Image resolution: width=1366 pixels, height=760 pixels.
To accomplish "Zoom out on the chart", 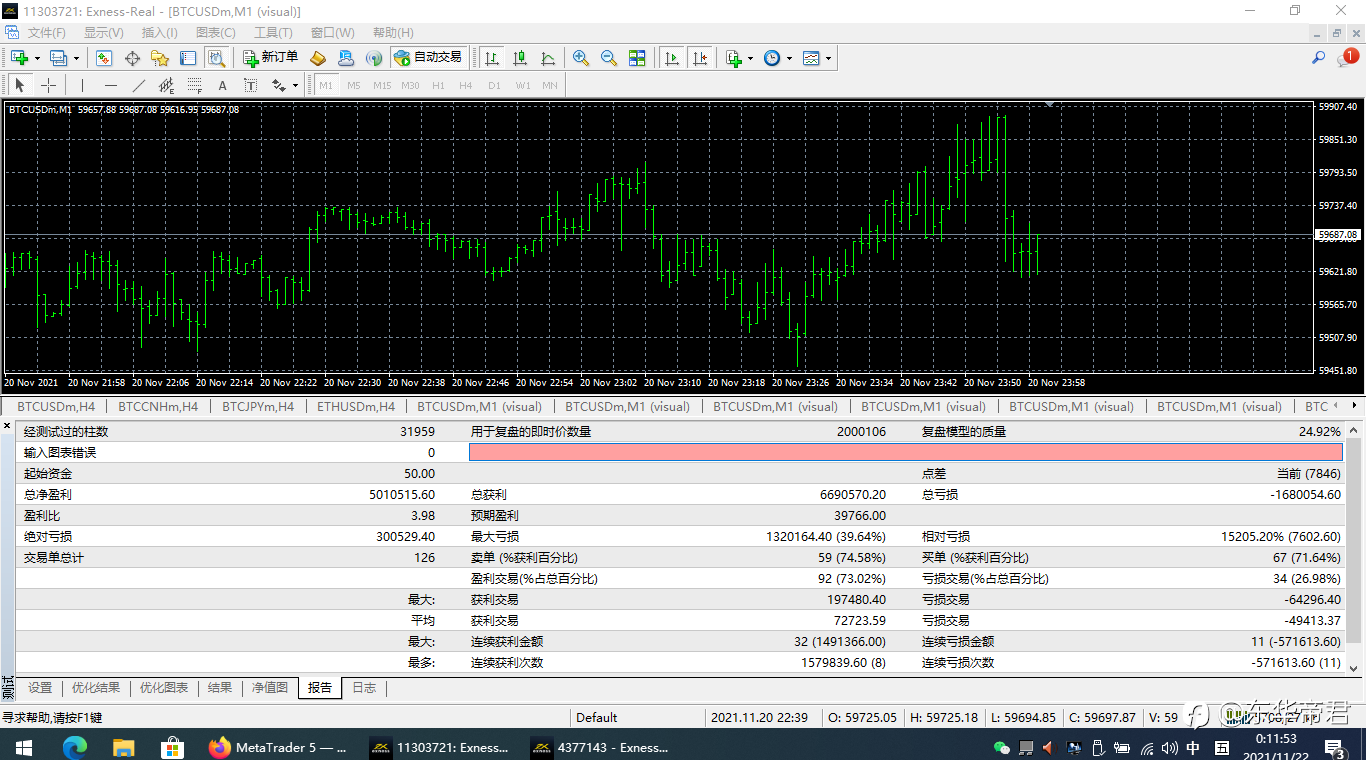I will coord(609,58).
